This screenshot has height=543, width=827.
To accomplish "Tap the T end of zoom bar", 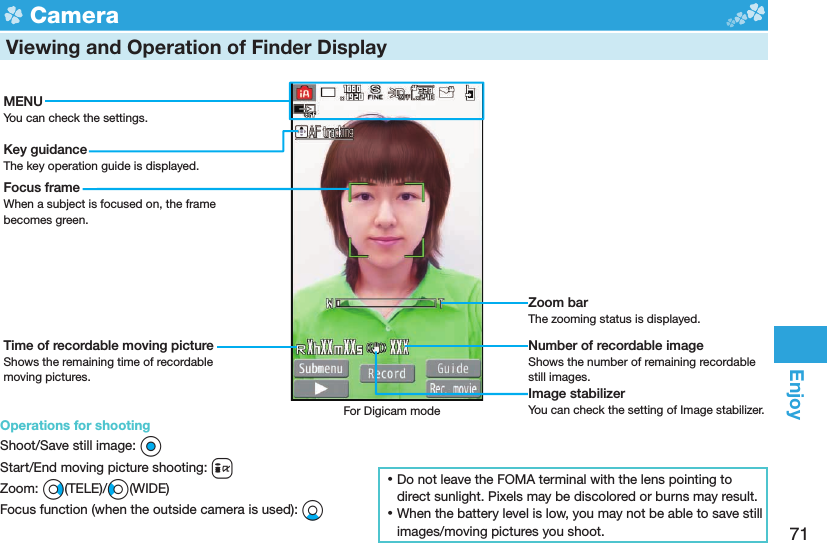I will pos(441,303).
